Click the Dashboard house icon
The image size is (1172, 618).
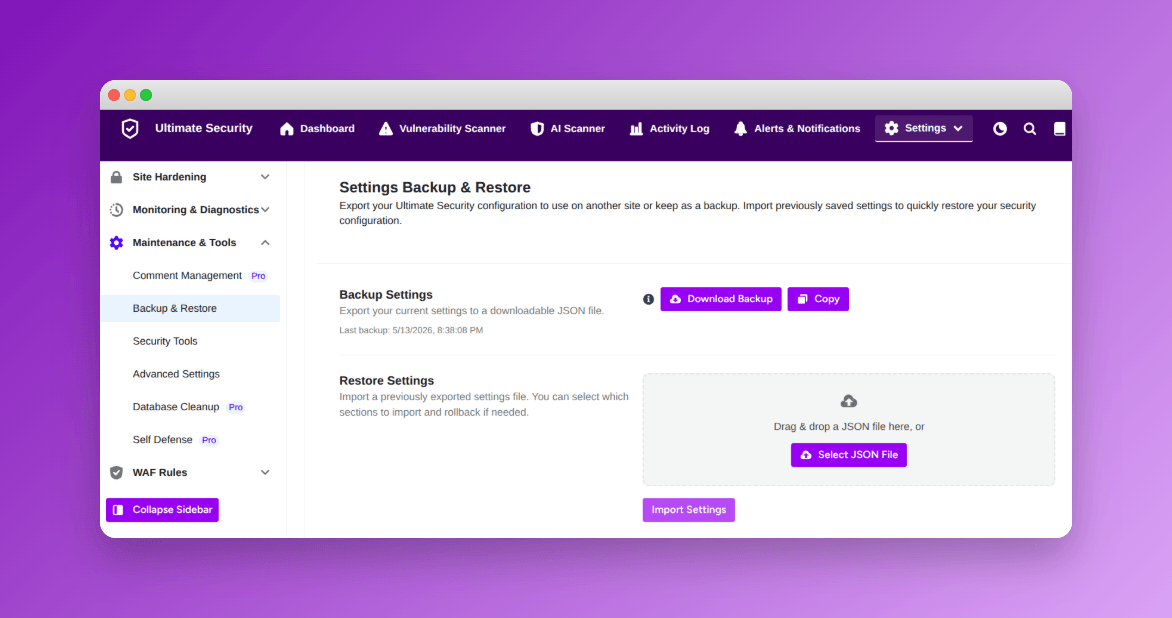pos(287,129)
